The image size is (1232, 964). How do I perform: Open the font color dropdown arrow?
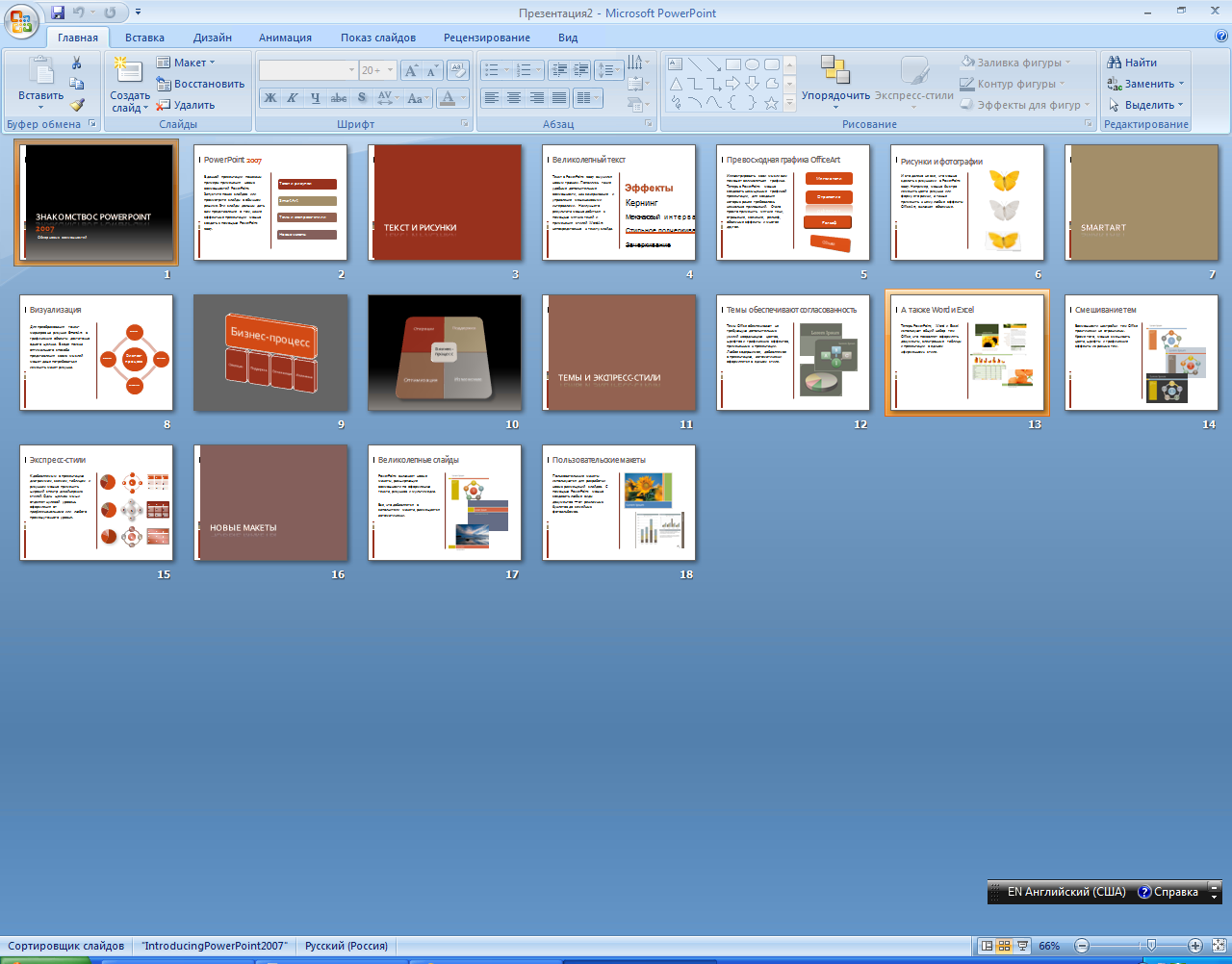463,98
